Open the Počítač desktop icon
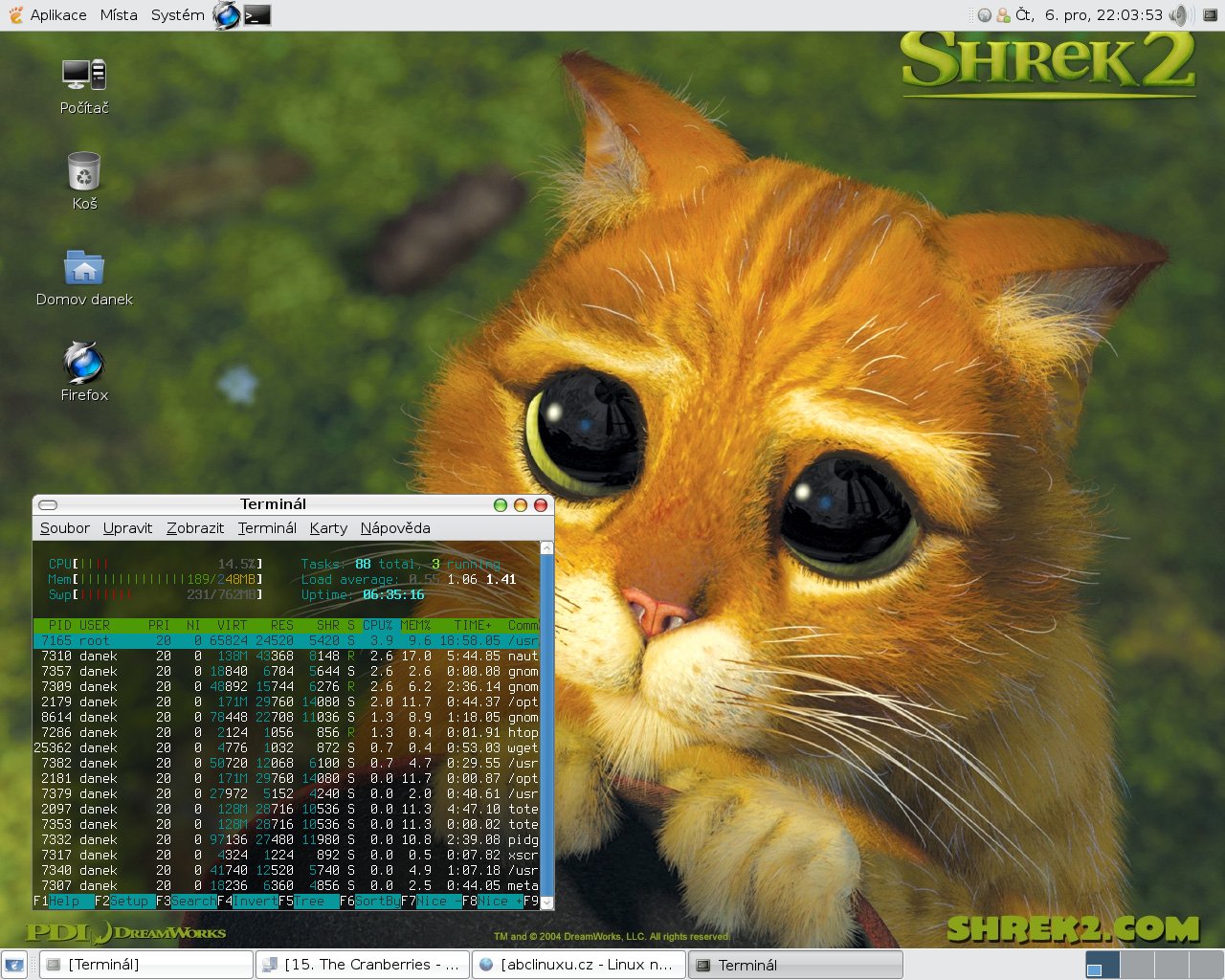The width and height of the screenshot is (1225, 980). click(x=84, y=85)
